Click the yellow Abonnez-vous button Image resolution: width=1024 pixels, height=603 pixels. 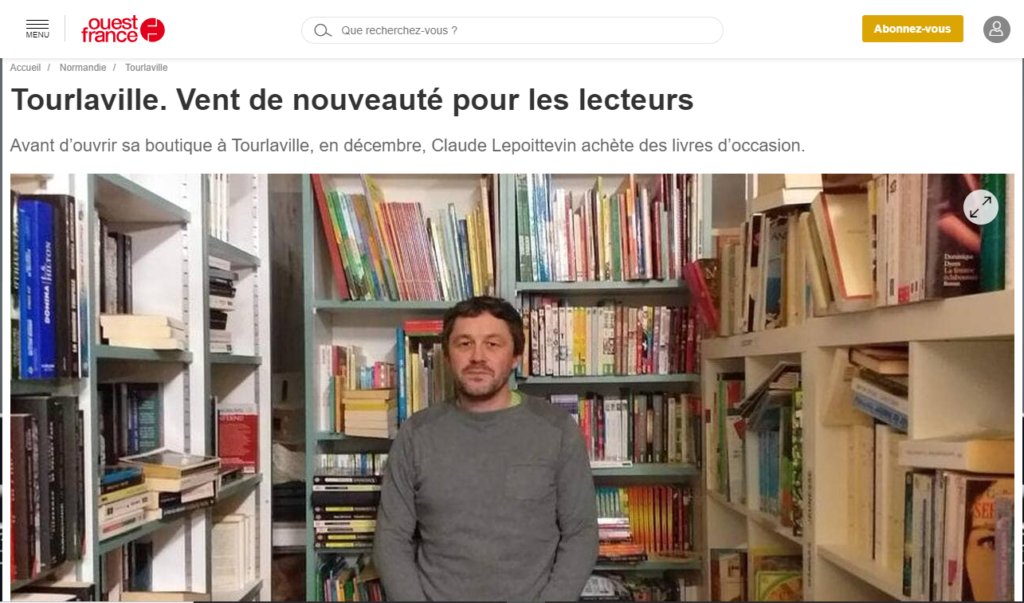coord(912,29)
